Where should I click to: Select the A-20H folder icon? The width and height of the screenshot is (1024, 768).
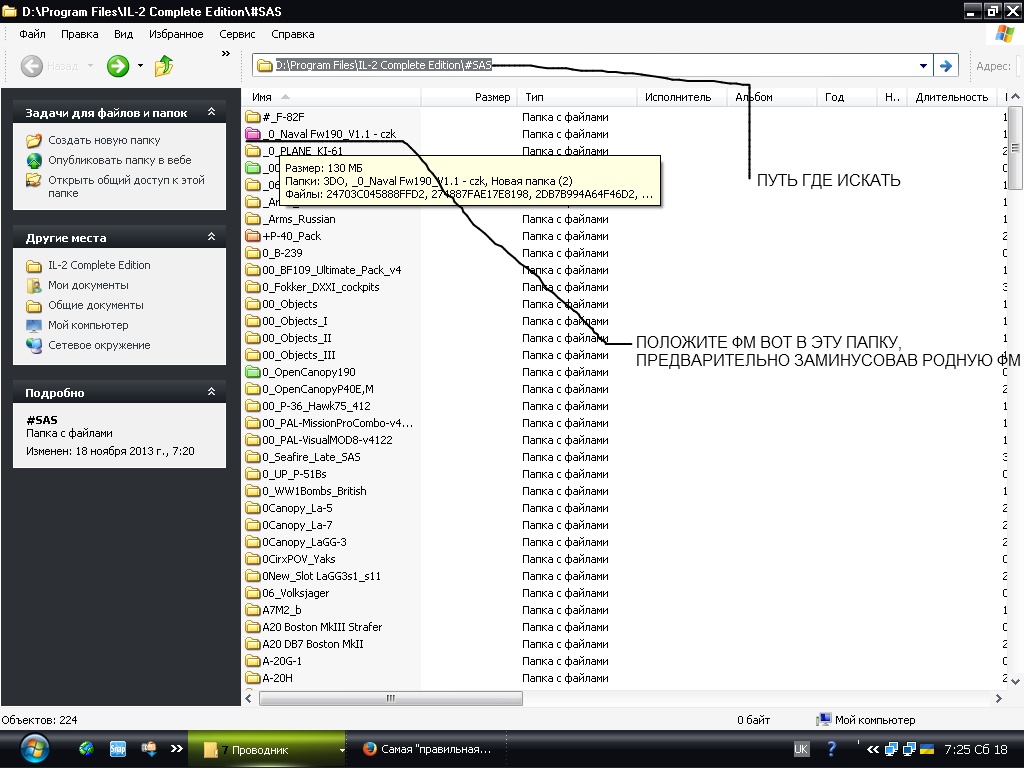tap(253, 678)
